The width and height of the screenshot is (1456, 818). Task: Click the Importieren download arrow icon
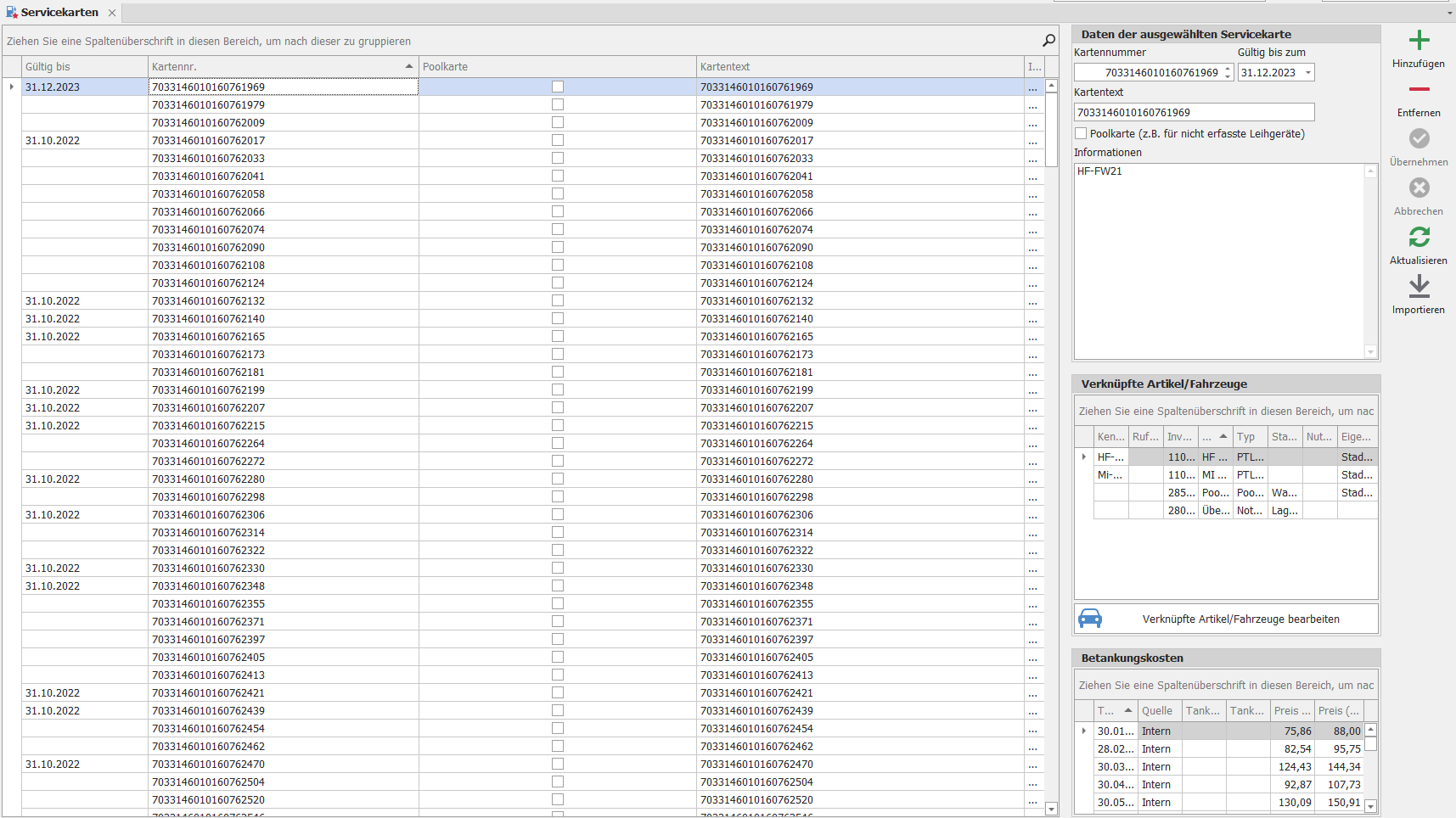tap(1419, 287)
